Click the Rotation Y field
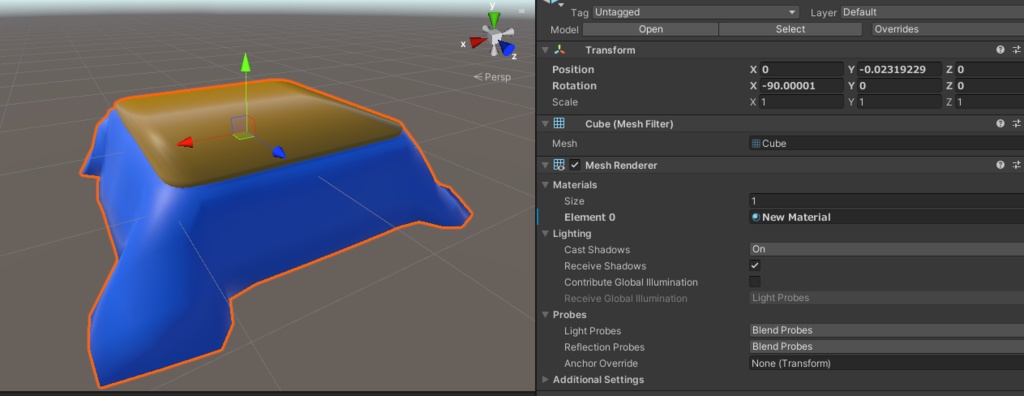This screenshot has width=1024, height=396. (x=899, y=86)
